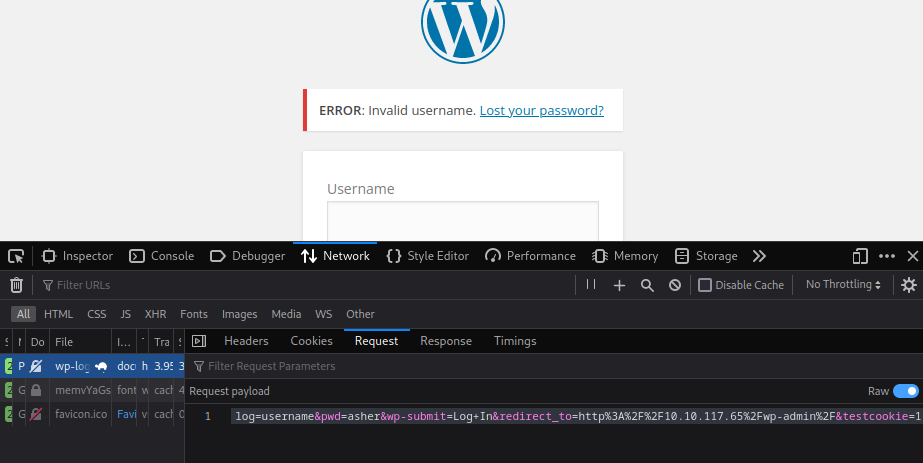Select the raw request payload text

(x=578, y=417)
